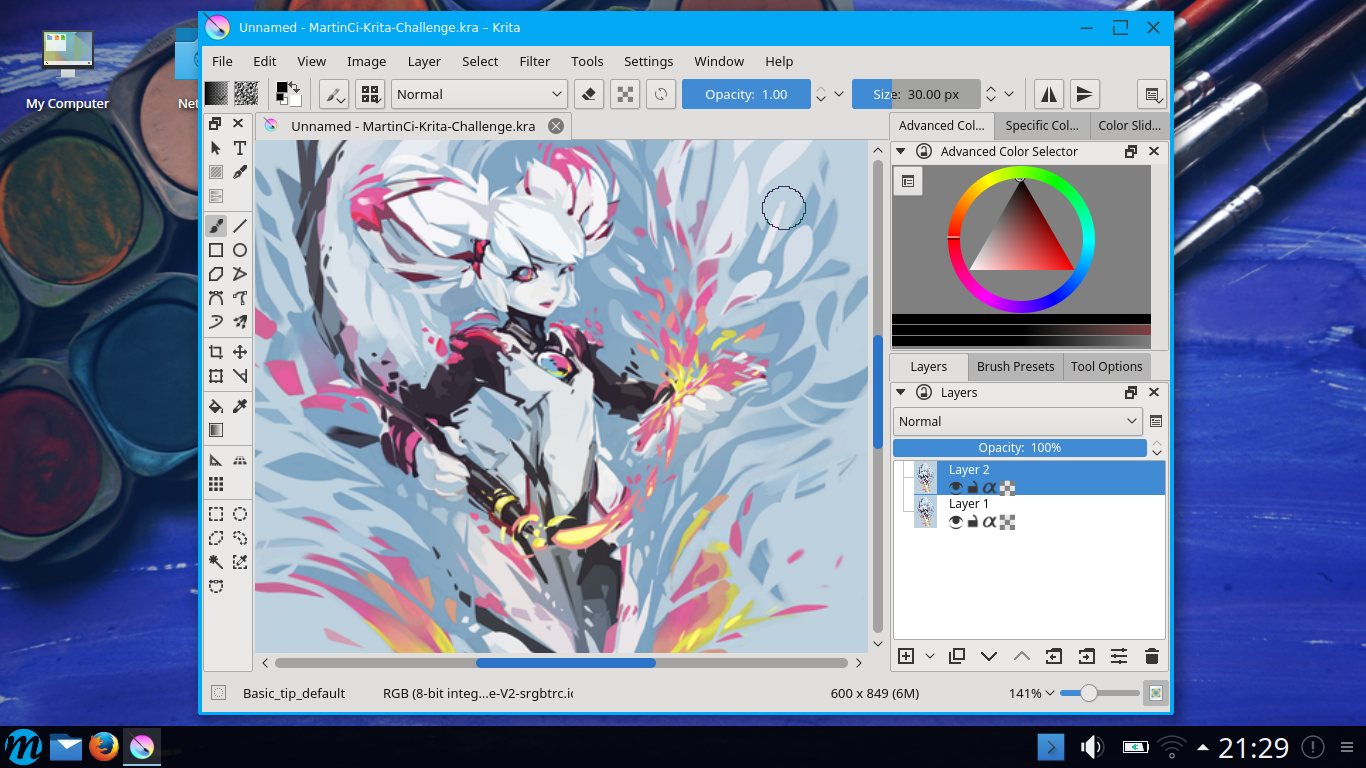Open the Settings menu

pos(648,61)
